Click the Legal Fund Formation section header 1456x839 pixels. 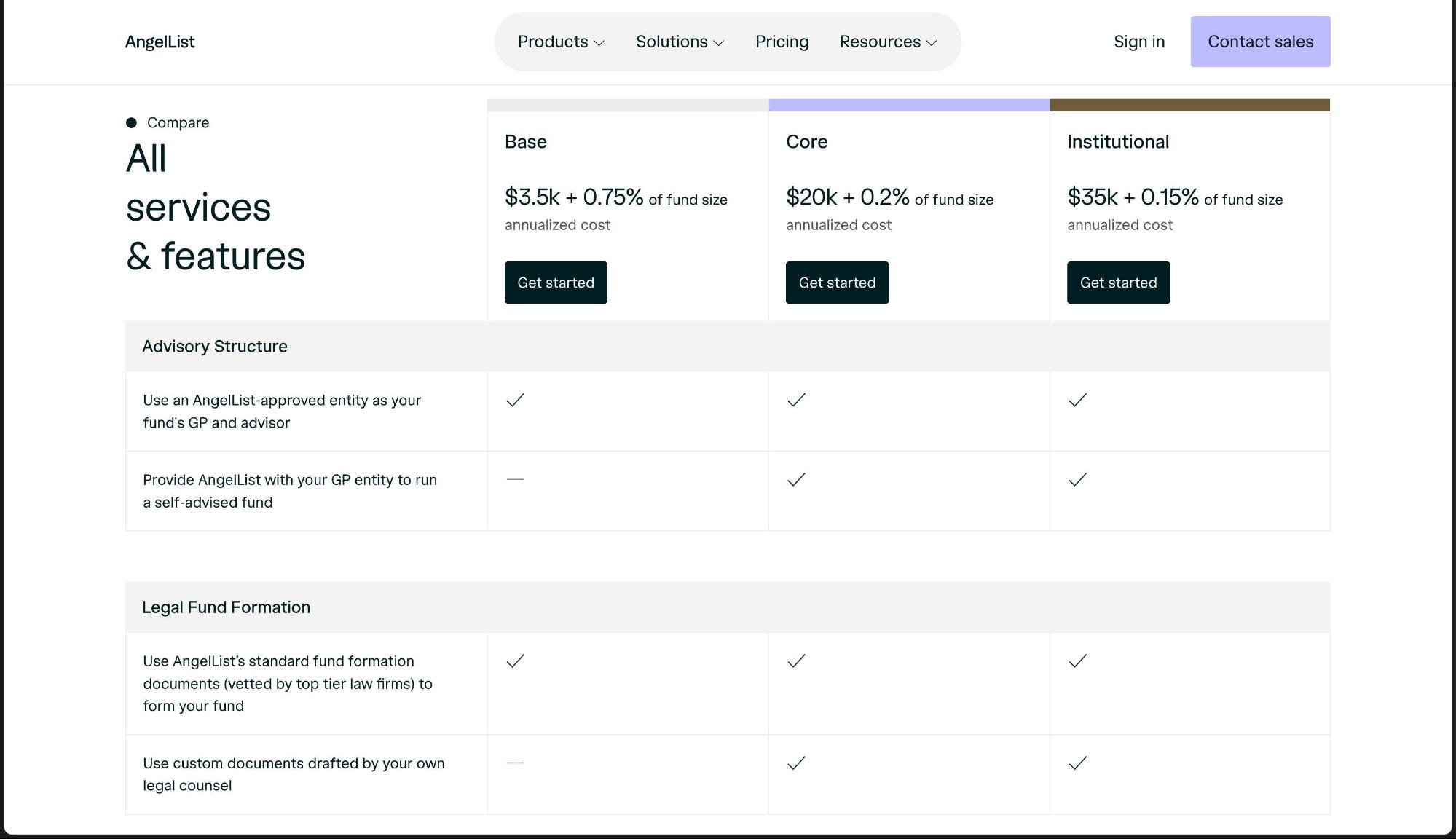(x=227, y=607)
